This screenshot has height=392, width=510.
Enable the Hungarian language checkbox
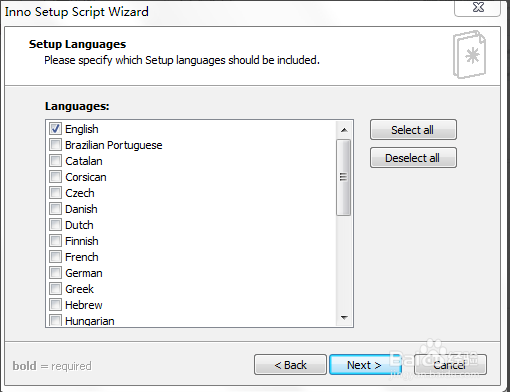(55, 320)
